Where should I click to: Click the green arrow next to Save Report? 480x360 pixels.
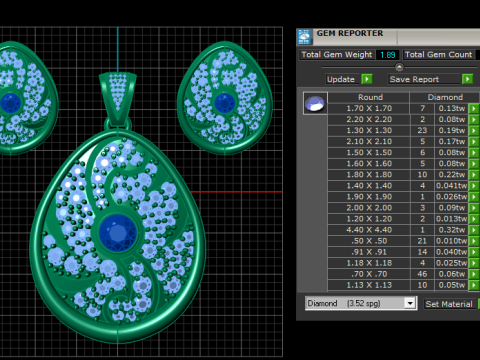point(467,79)
